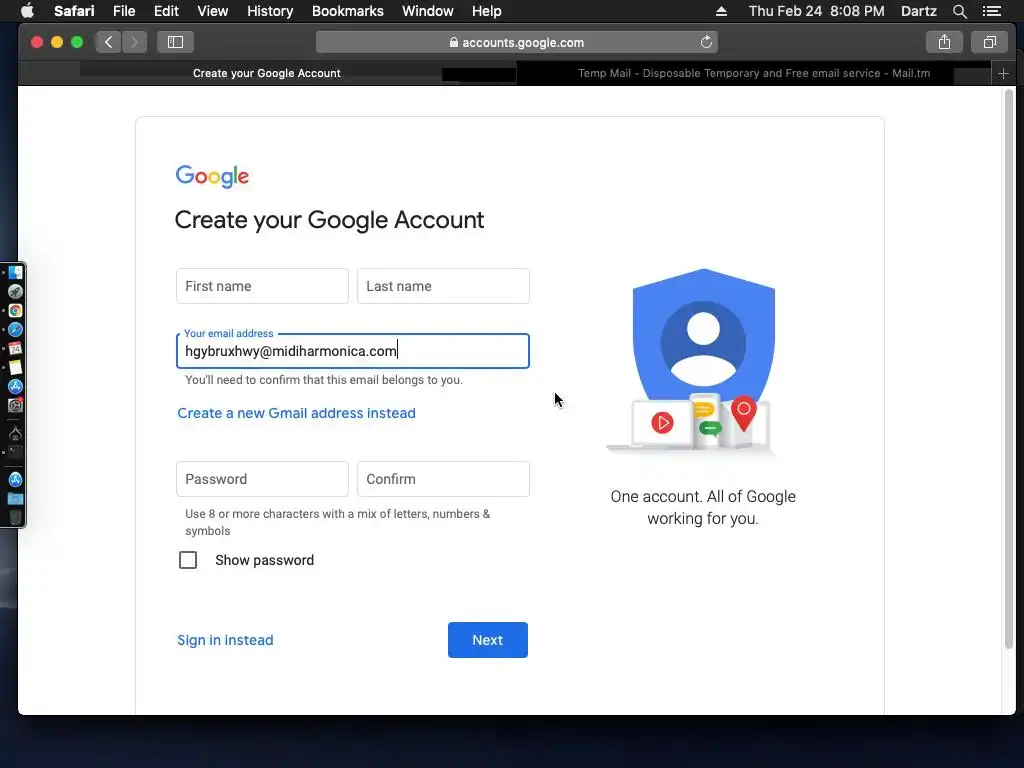Viewport: 1024px width, 768px height.
Task: Click the email address field
Action: (353, 351)
